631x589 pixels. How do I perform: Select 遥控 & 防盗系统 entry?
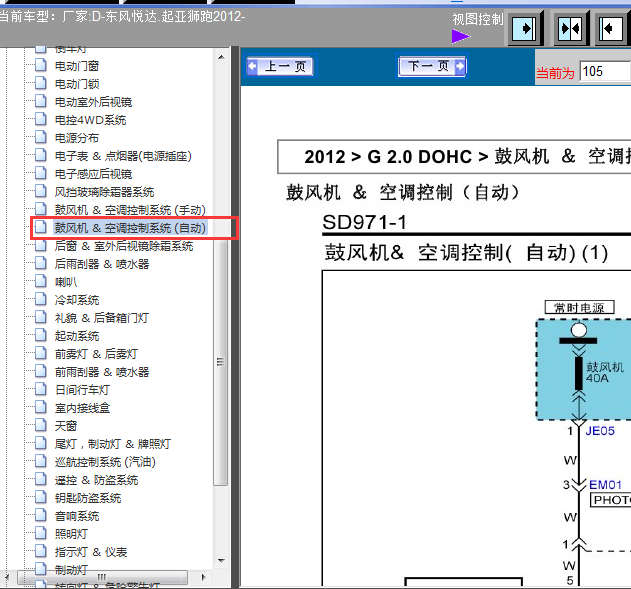pyautogui.click(x=97, y=480)
